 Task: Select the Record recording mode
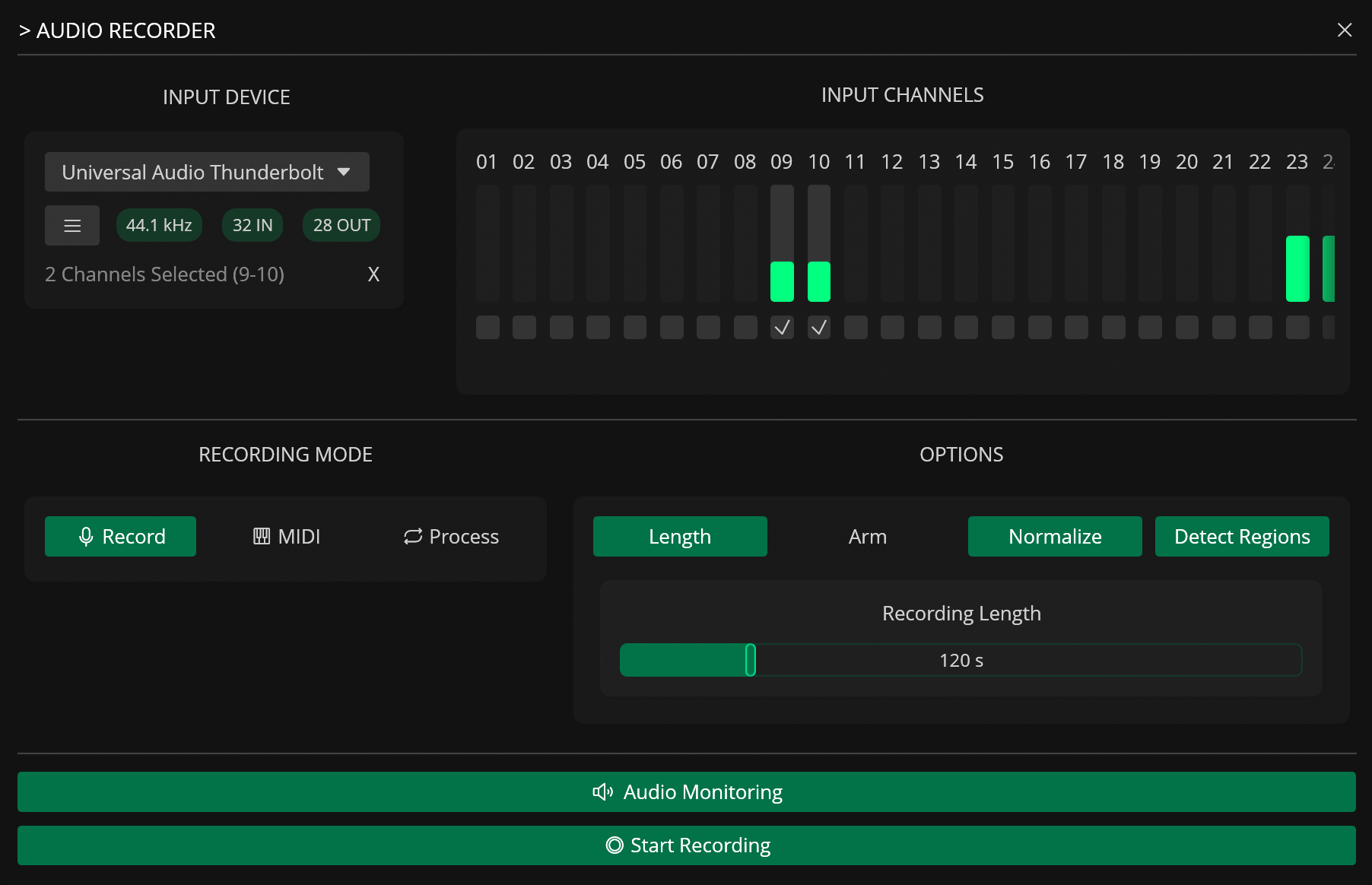120,536
